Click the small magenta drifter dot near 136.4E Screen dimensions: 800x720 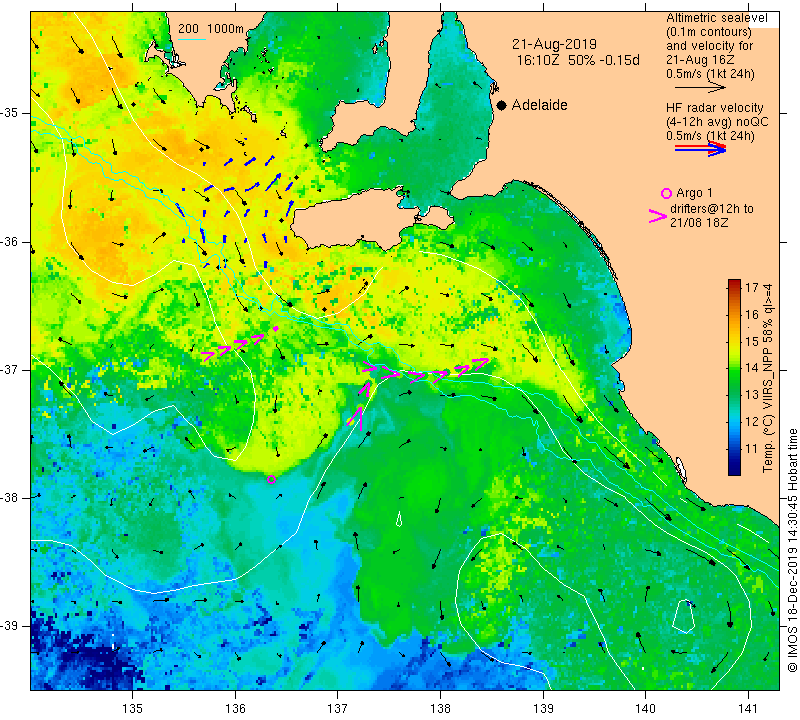(276, 329)
